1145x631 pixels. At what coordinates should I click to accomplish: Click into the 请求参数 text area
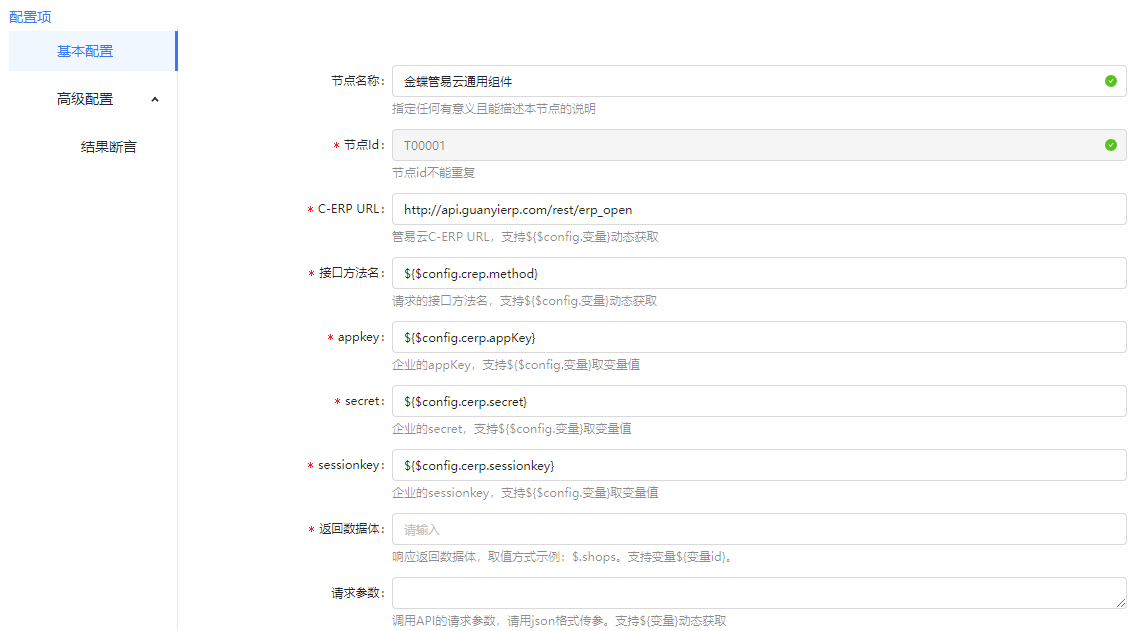pyautogui.click(x=758, y=592)
